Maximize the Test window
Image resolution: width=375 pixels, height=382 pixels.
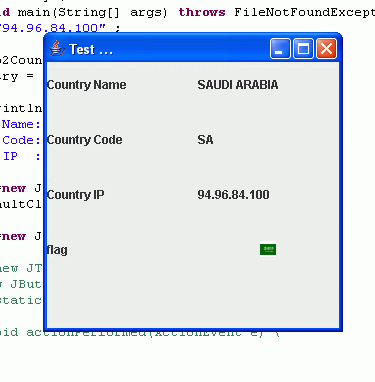click(x=303, y=49)
